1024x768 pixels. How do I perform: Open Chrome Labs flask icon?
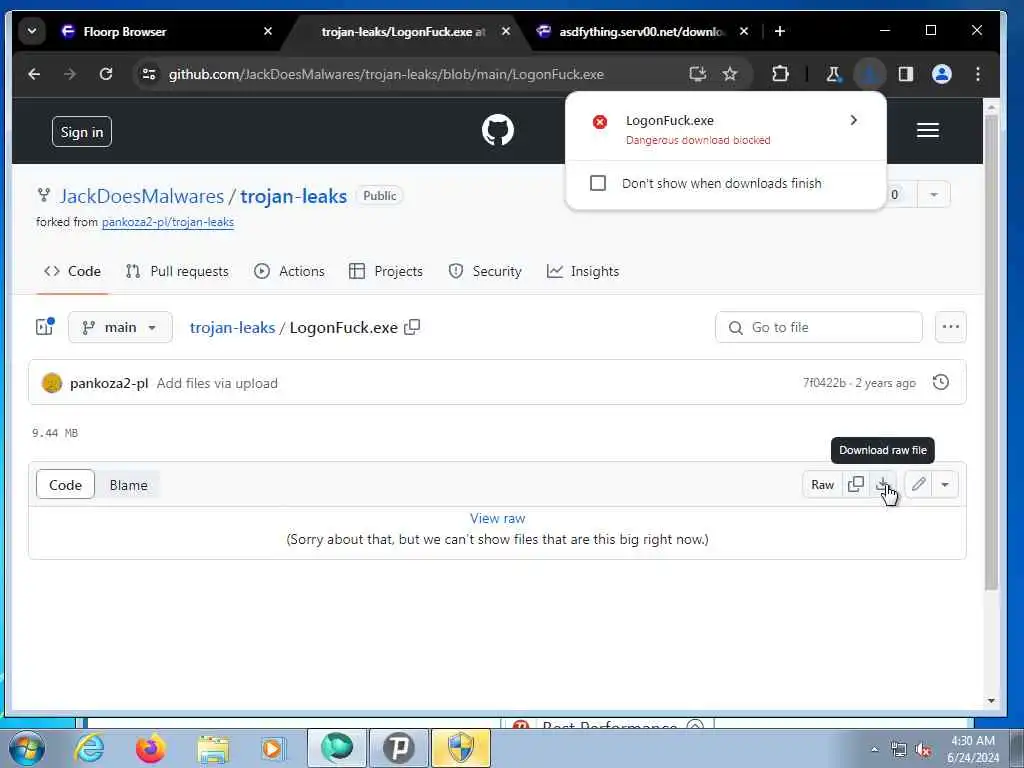click(x=833, y=74)
